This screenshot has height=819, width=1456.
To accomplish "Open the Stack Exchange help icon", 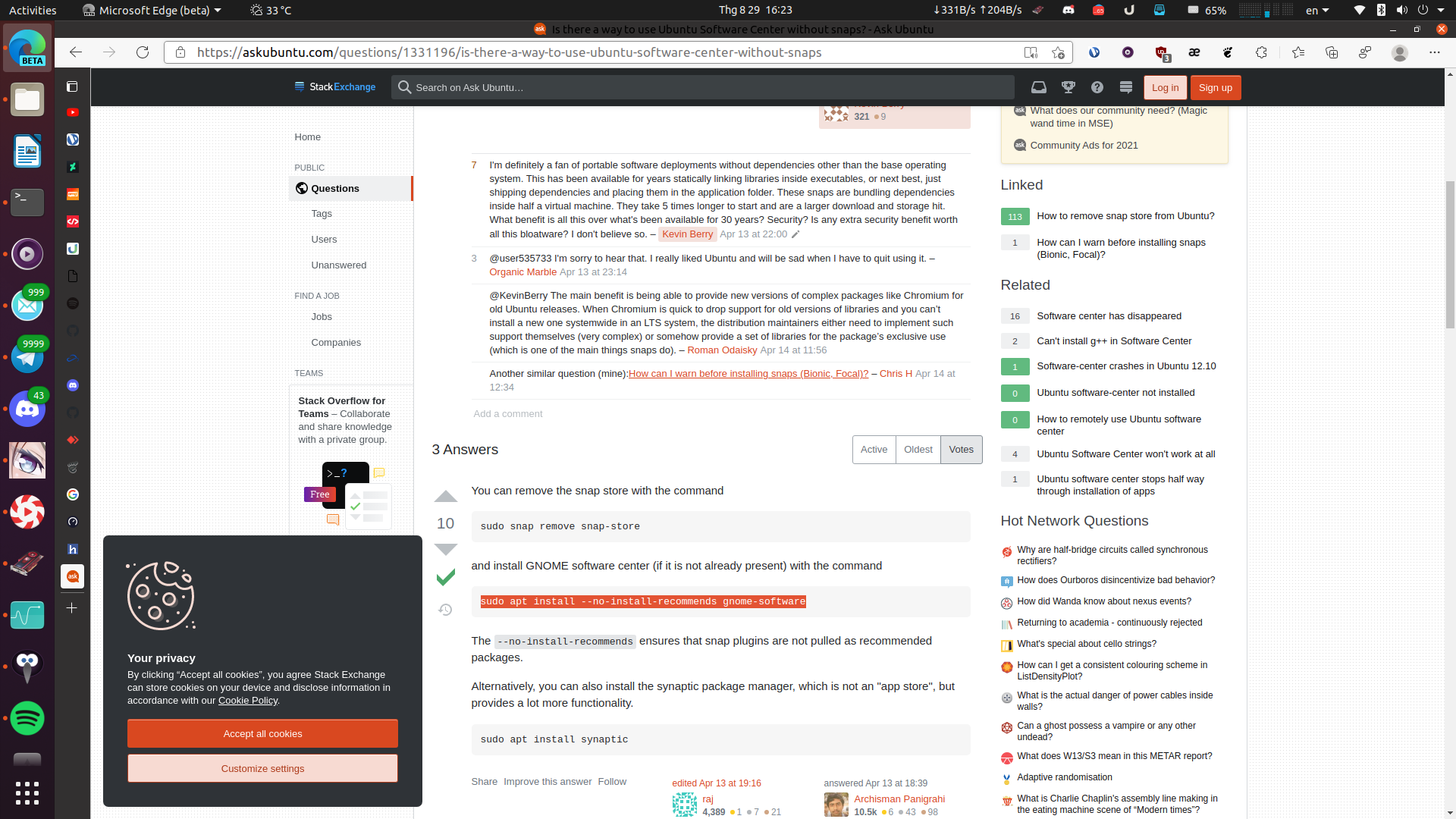I will pyautogui.click(x=1097, y=87).
